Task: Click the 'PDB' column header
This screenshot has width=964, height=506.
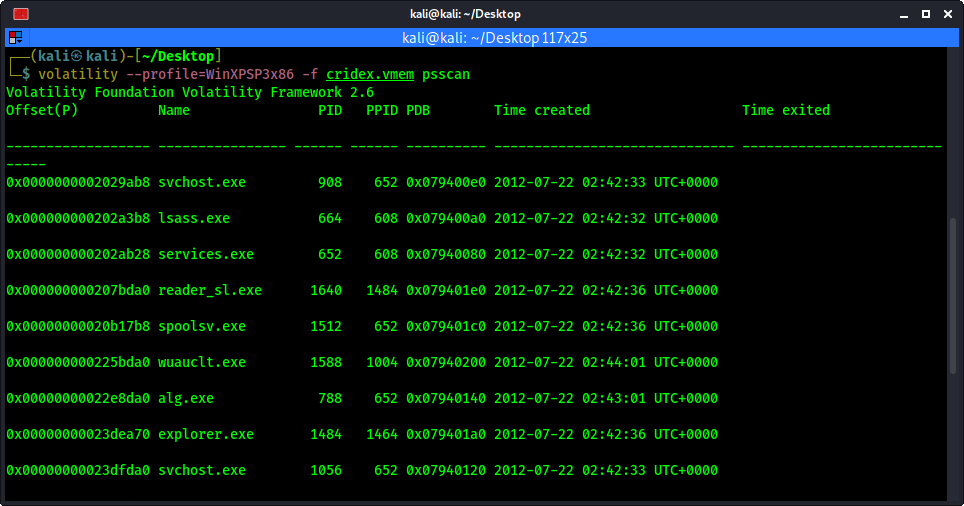Action: point(418,111)
